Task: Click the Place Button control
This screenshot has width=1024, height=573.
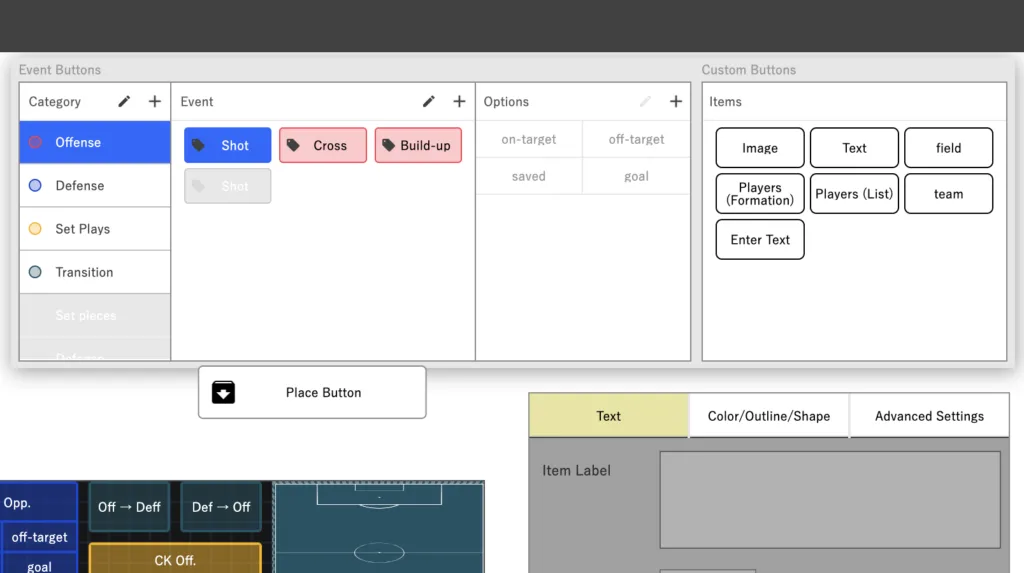Action: point(312,392)
